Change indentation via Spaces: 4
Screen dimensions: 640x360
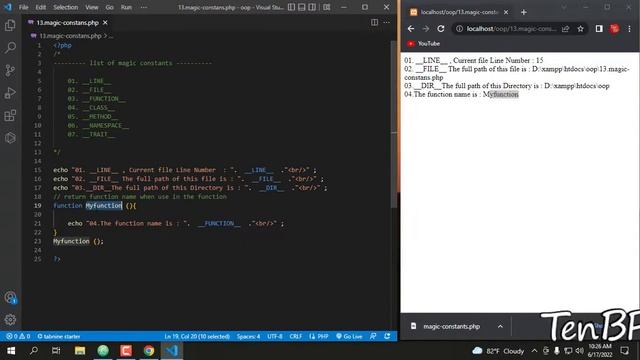pos(248,336)
